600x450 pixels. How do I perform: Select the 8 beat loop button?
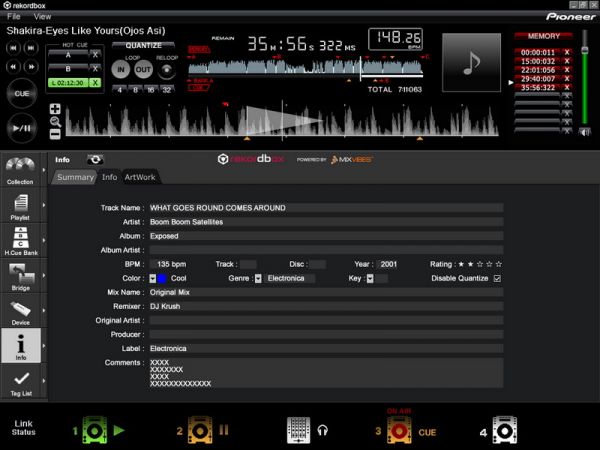[x=135, y=90]
